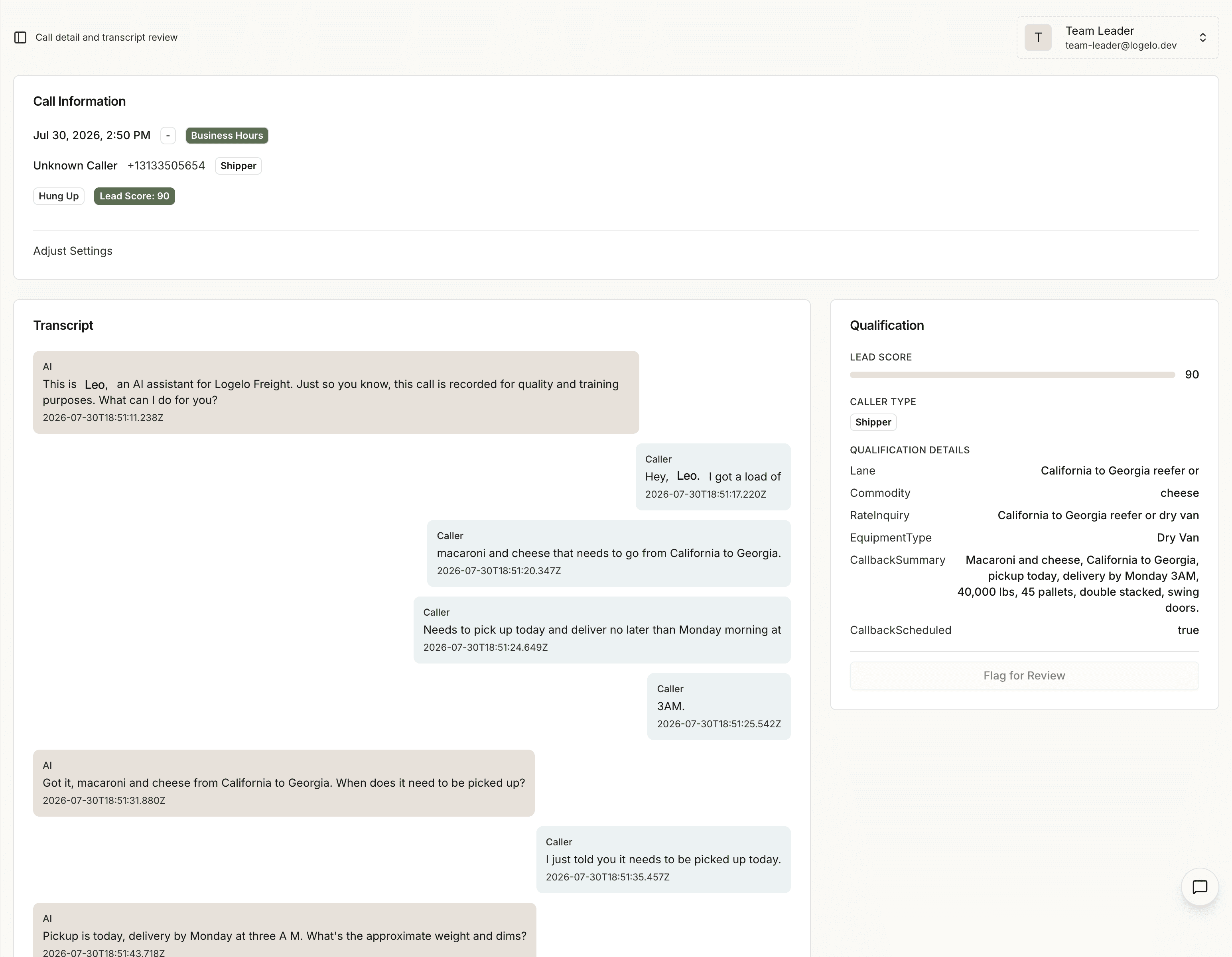Viewport: 1232px width, 957px height.
Task: Click timestamp 2026-07-30T18:51:25.542Z
Action: click(719, 724)
